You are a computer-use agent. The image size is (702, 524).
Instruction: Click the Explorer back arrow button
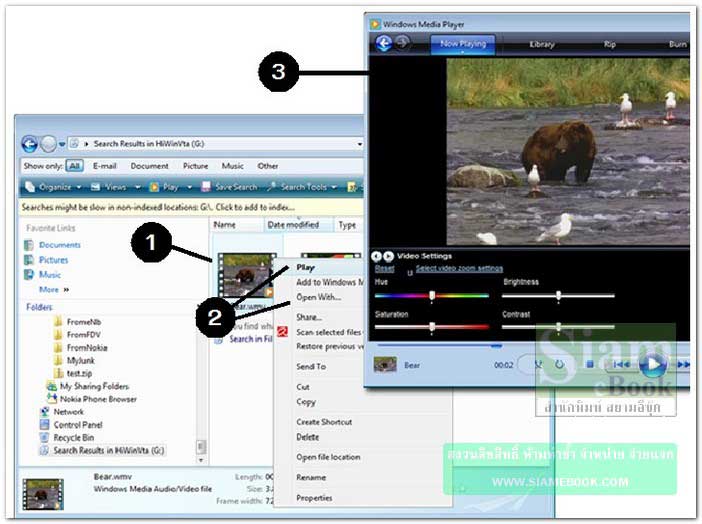point(30,144)
